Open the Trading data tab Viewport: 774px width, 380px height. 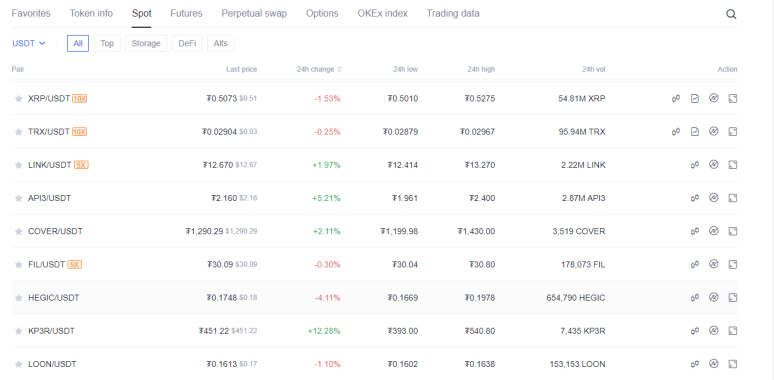[453, 13]
